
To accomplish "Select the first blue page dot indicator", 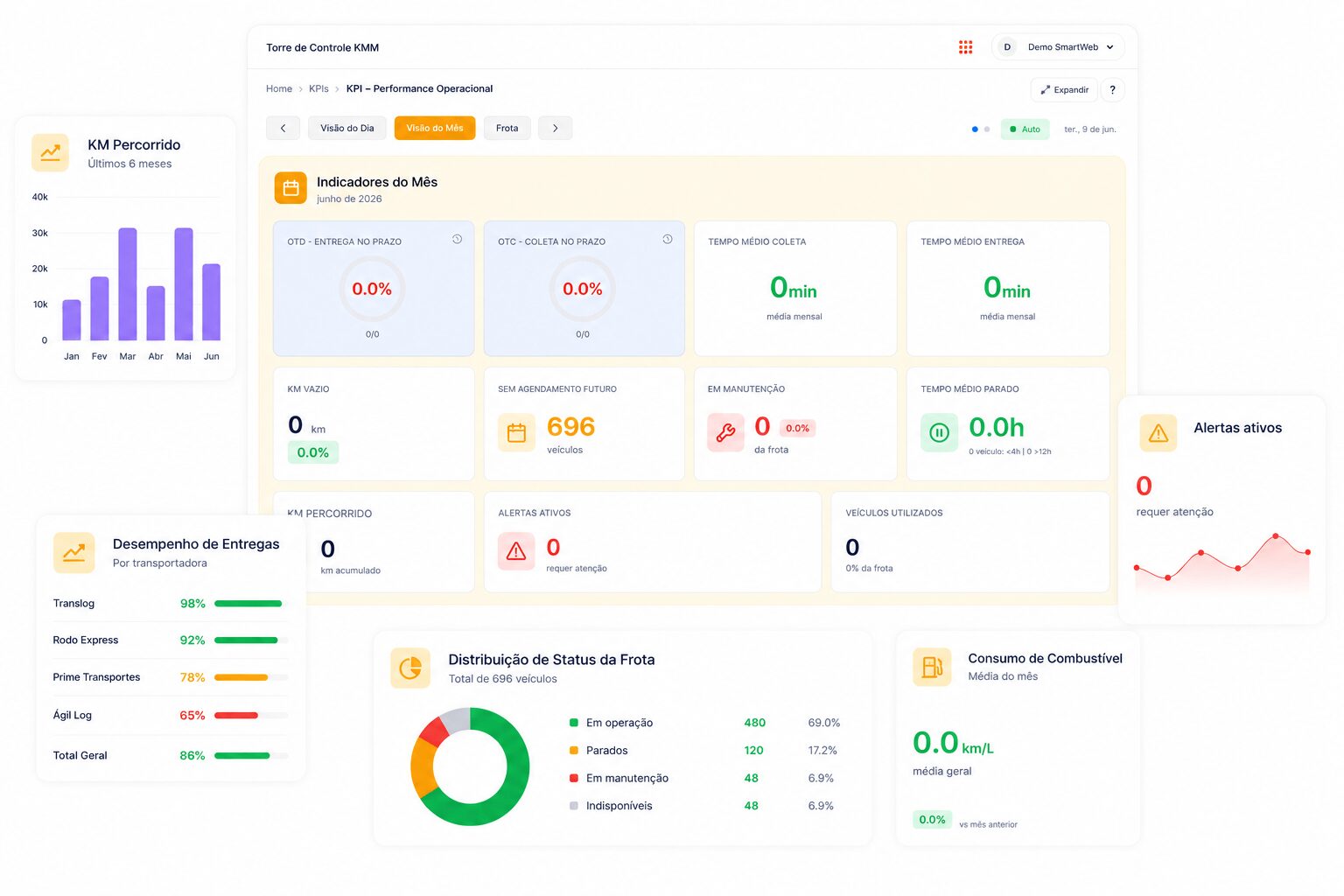I will [975, 129].
